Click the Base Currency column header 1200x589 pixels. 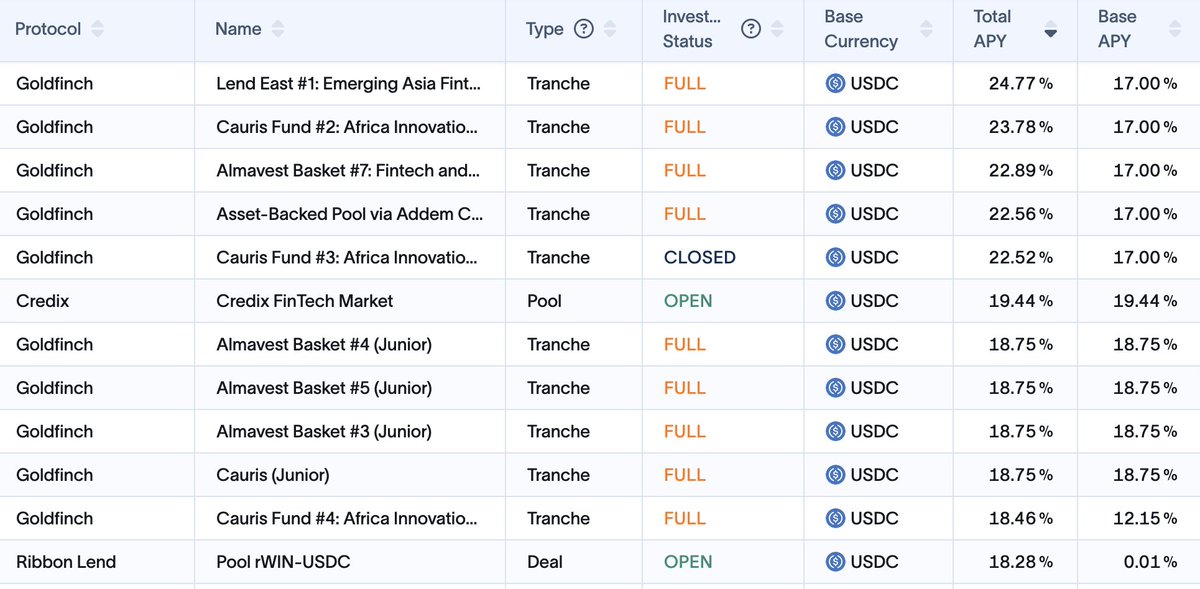pos(861,29)
